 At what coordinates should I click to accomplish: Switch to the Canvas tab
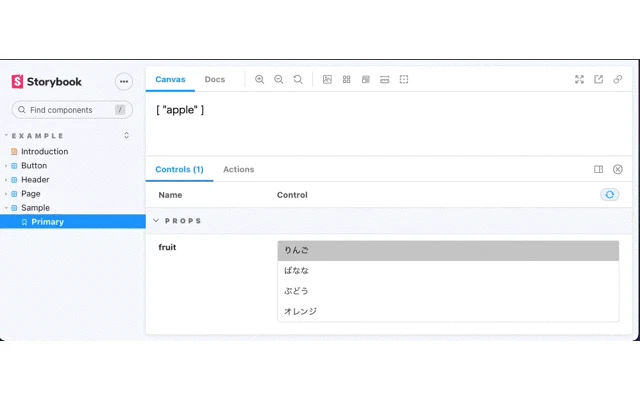[x=170, y=80]
